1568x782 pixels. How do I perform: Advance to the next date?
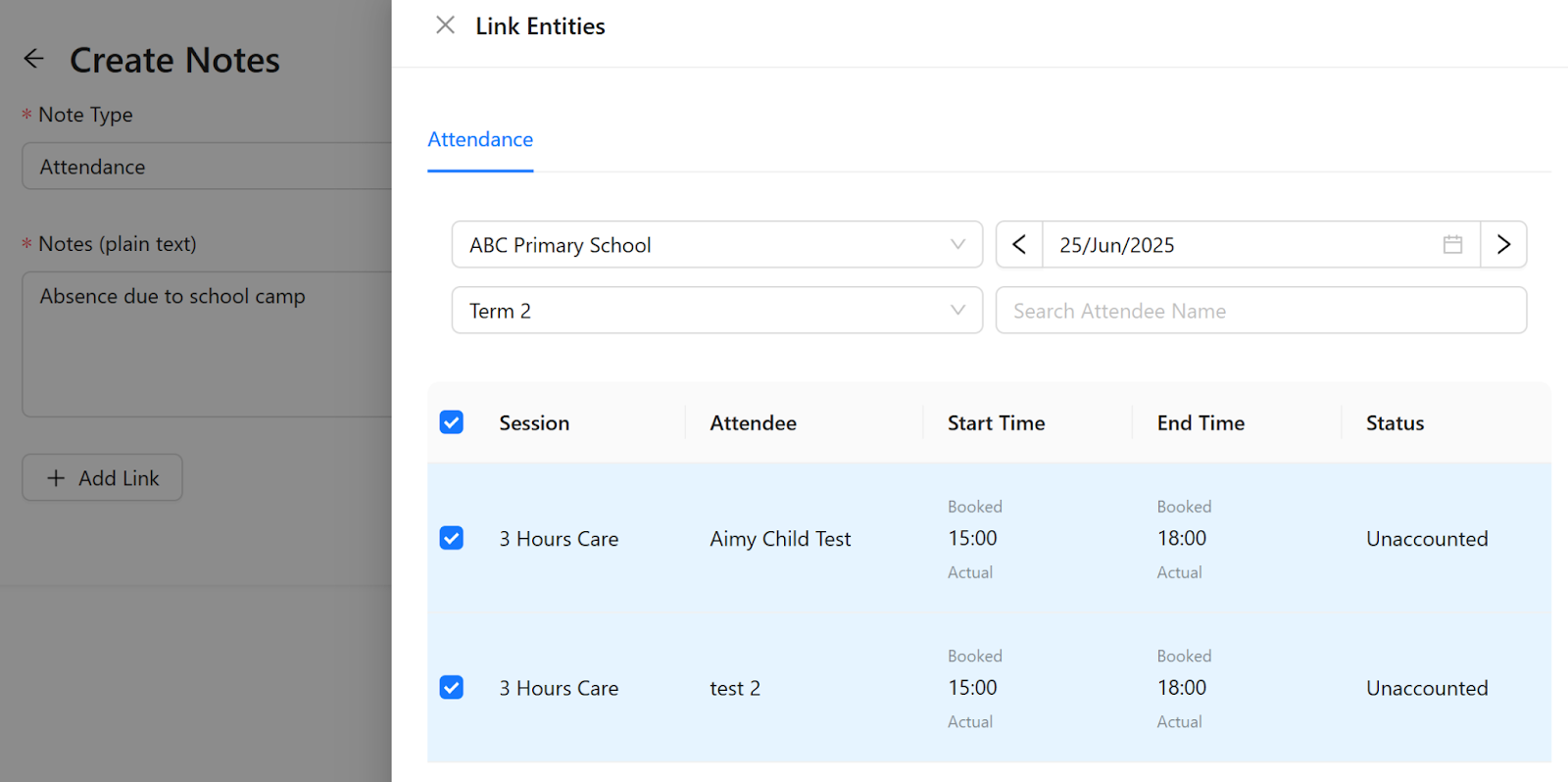point(1503,245)
